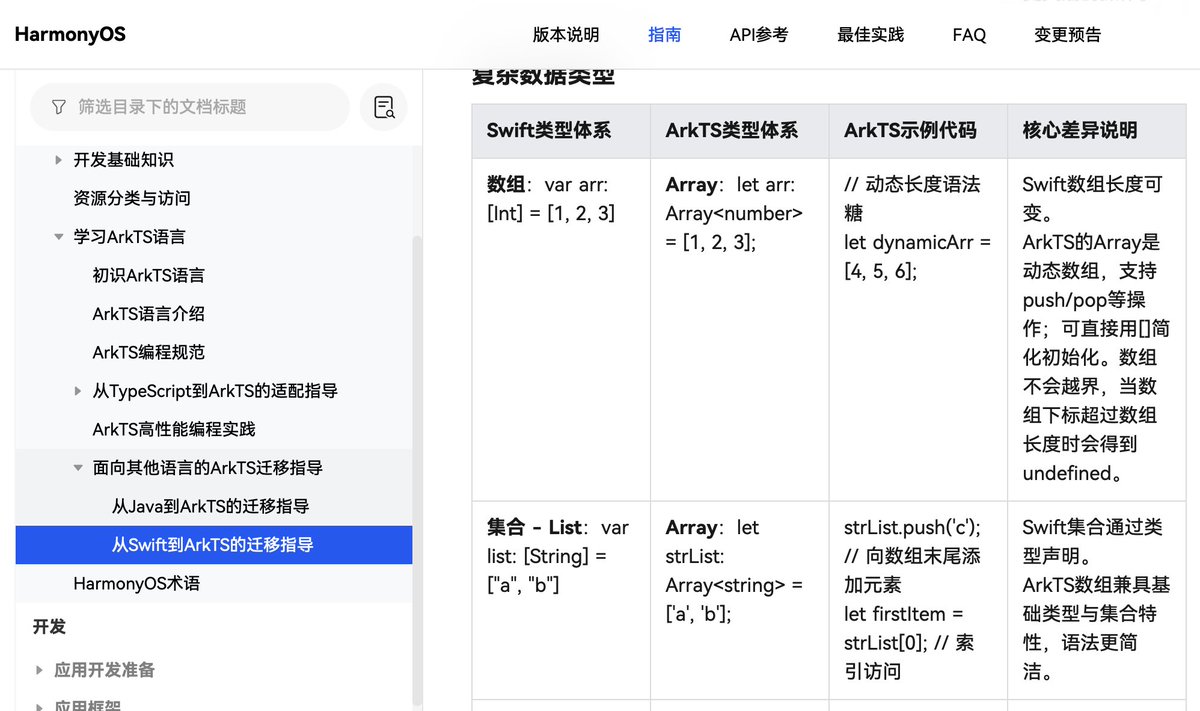Expand the 开发基础知识 arrow

[x=58, y=160]
